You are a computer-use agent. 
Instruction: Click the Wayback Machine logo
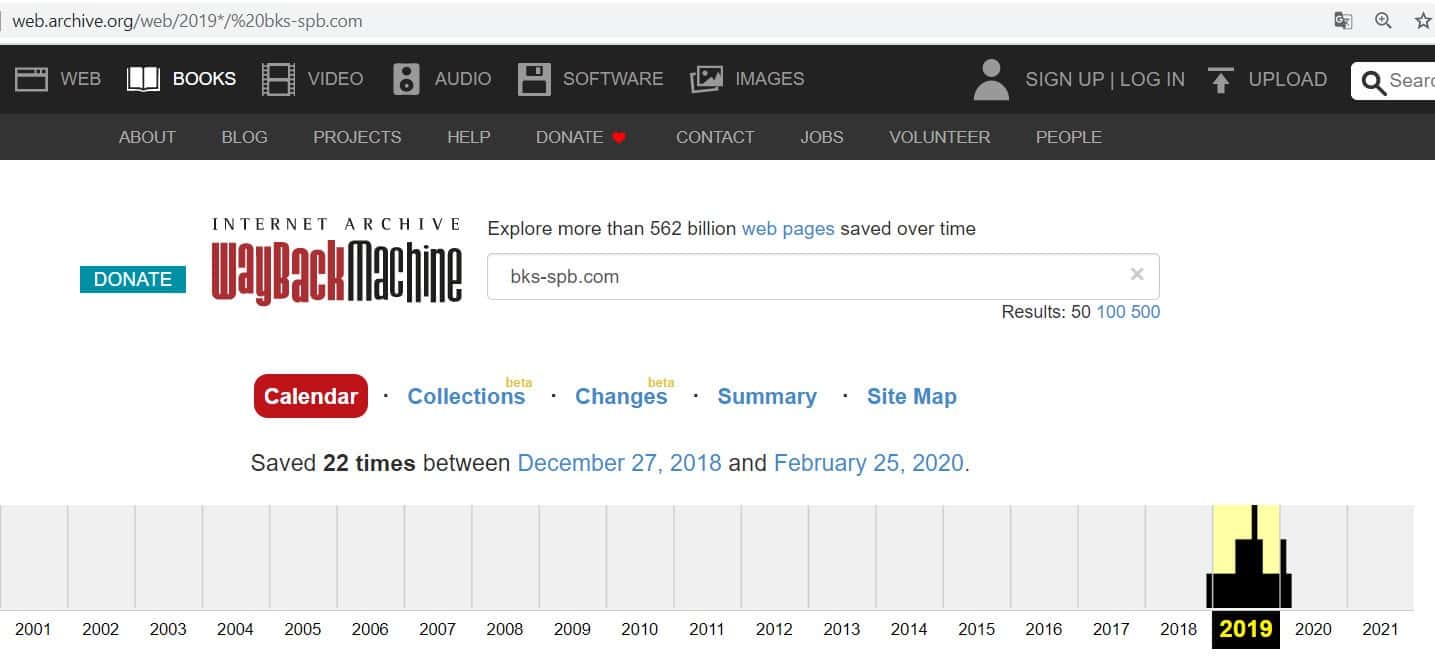click(x=337, y=261)
